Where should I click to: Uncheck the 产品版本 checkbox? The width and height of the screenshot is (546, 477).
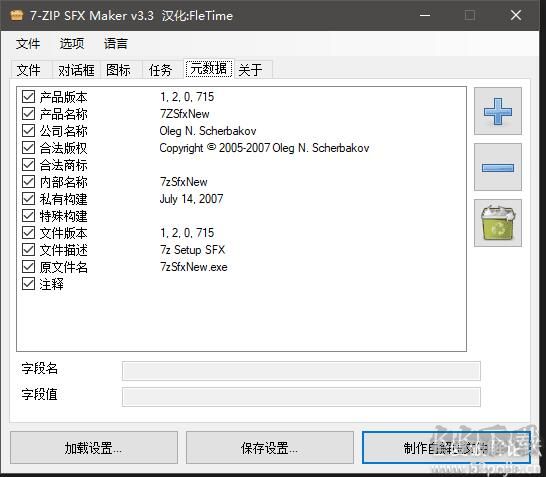click(28, 96)
